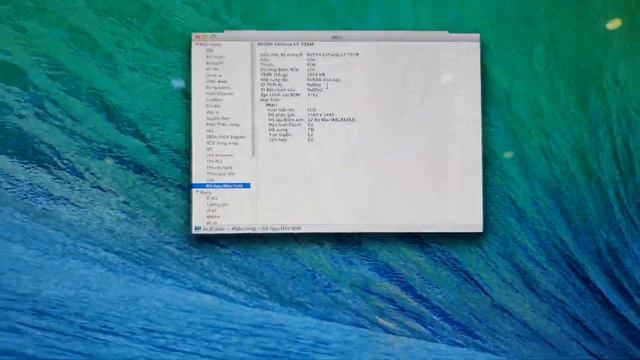Select Tường lửa under the Mạng section
The height and width of the screenshot is (360, 640).
[217, 204]
